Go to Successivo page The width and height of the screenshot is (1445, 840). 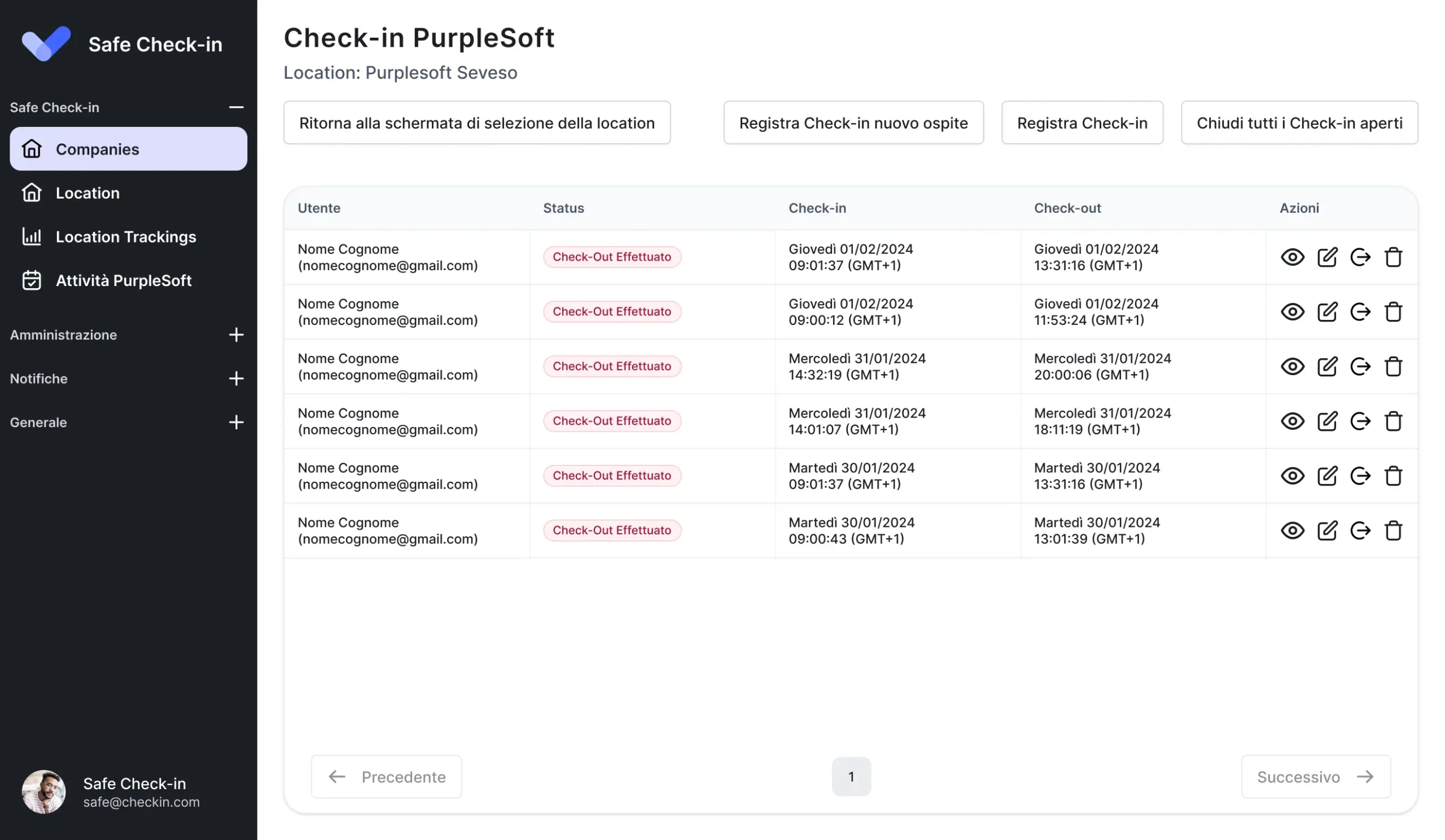pos(1316,776)
